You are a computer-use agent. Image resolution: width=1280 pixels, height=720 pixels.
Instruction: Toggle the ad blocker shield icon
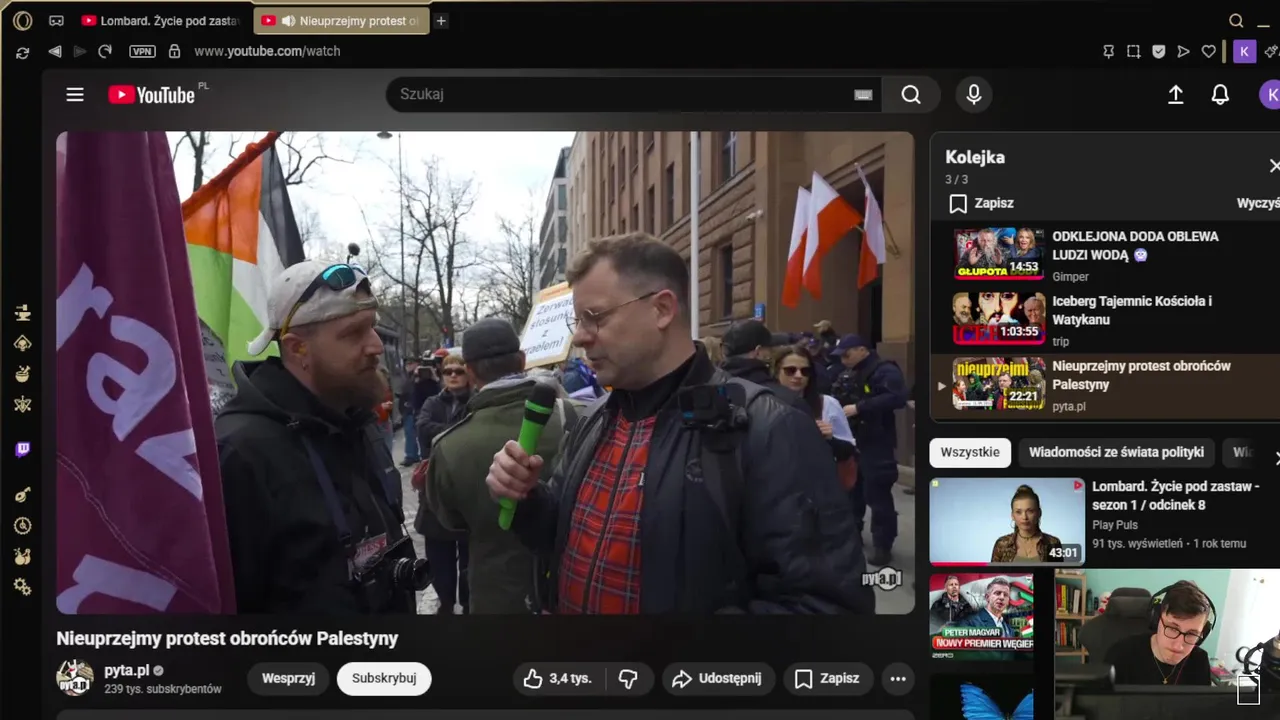(1158, 51)
